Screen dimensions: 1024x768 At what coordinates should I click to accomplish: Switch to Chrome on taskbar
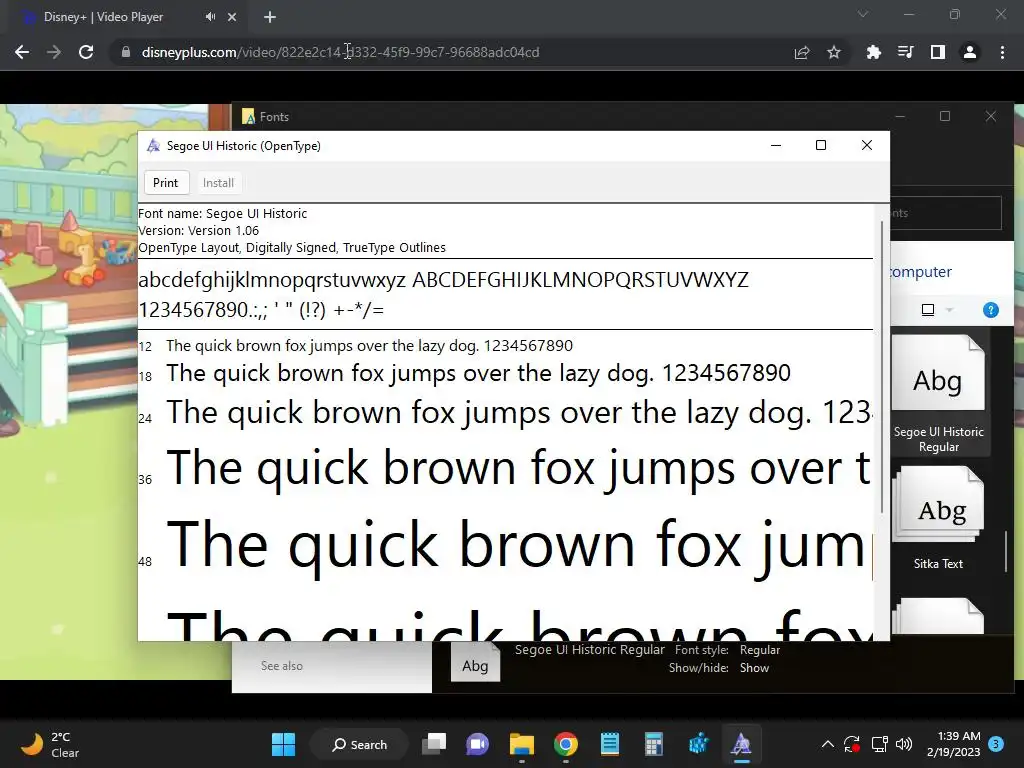click(566, 744)
